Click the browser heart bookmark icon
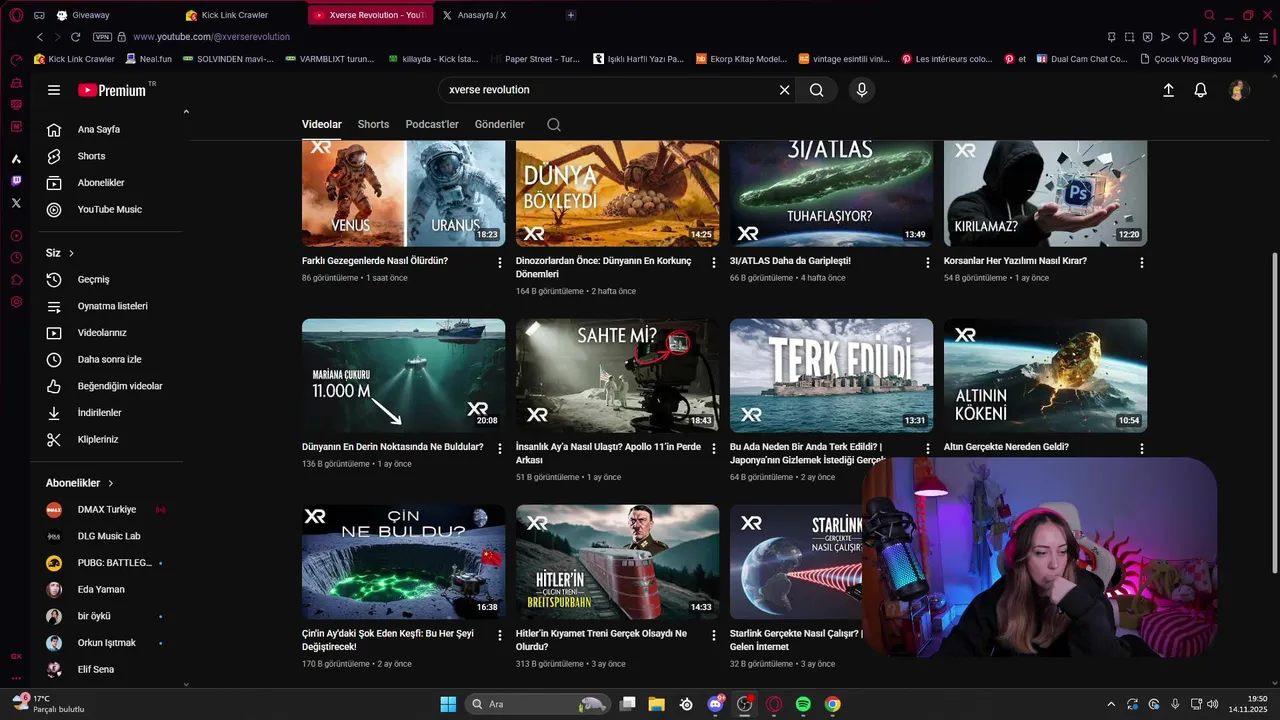Viewport: 1280px width, 720px height. pyautogui.click(x=1184, y=37)
